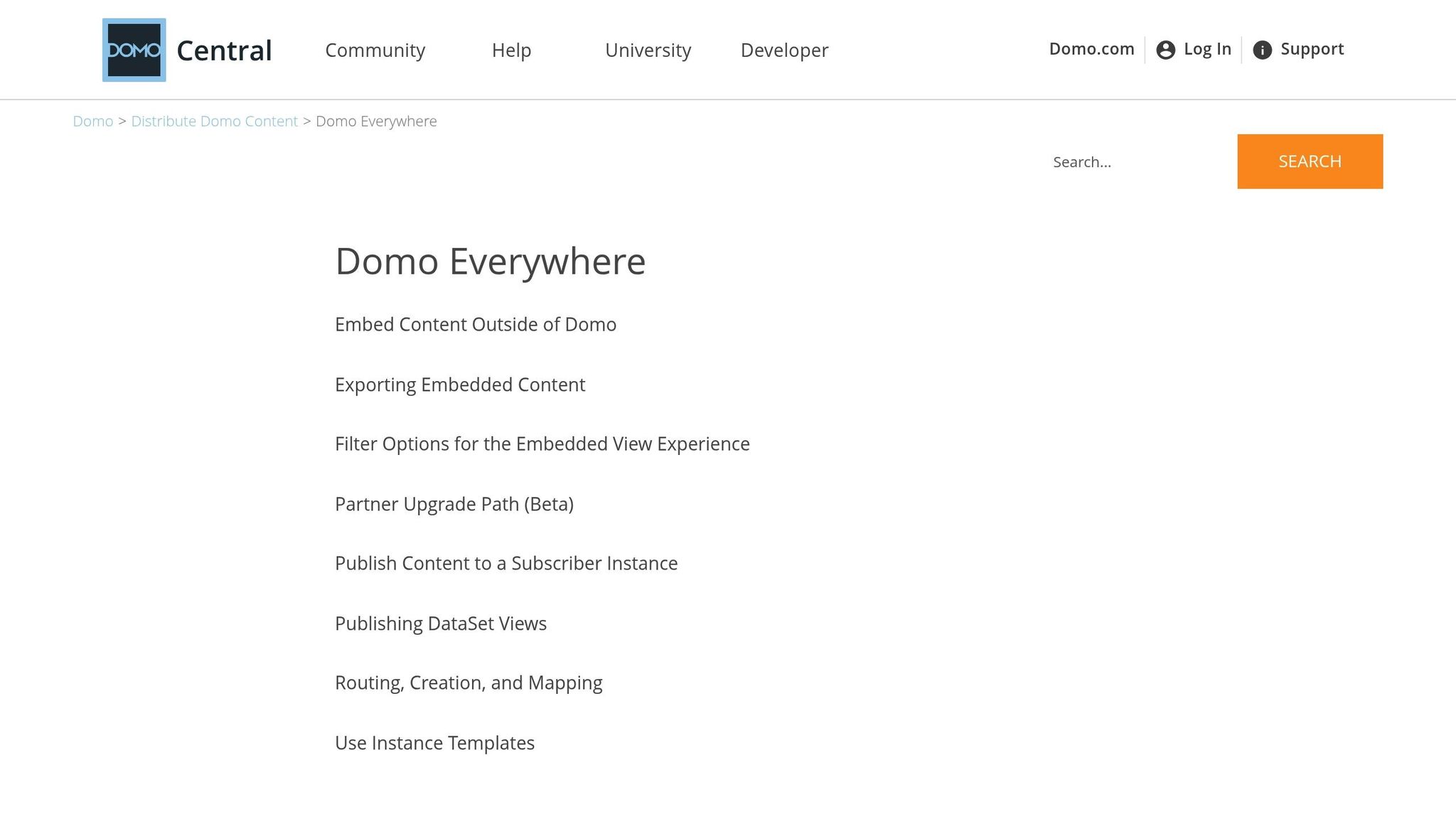
Task: Open Publishing DataSet Views article
Action: (441, 623)
